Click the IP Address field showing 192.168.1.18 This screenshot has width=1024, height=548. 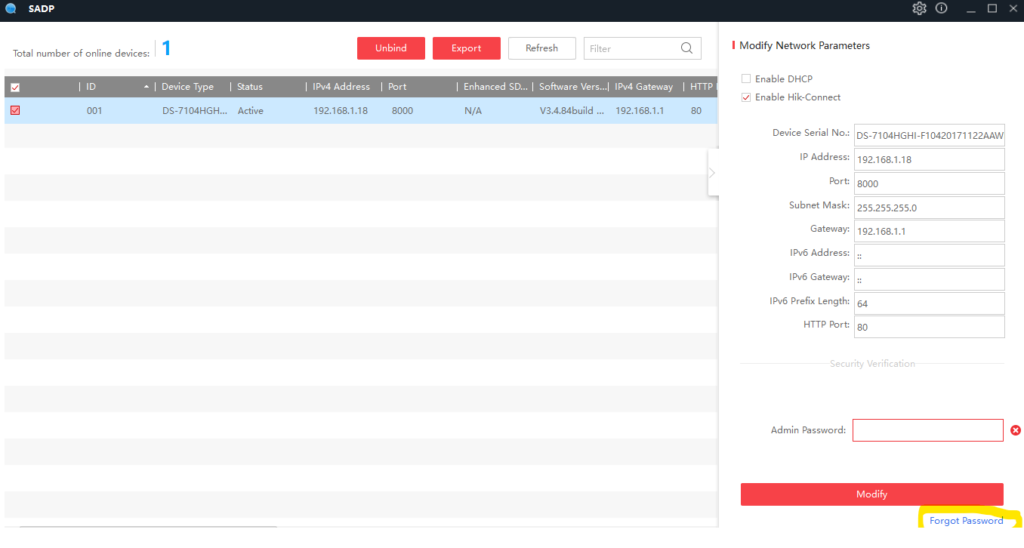click(x=929, y=159)
